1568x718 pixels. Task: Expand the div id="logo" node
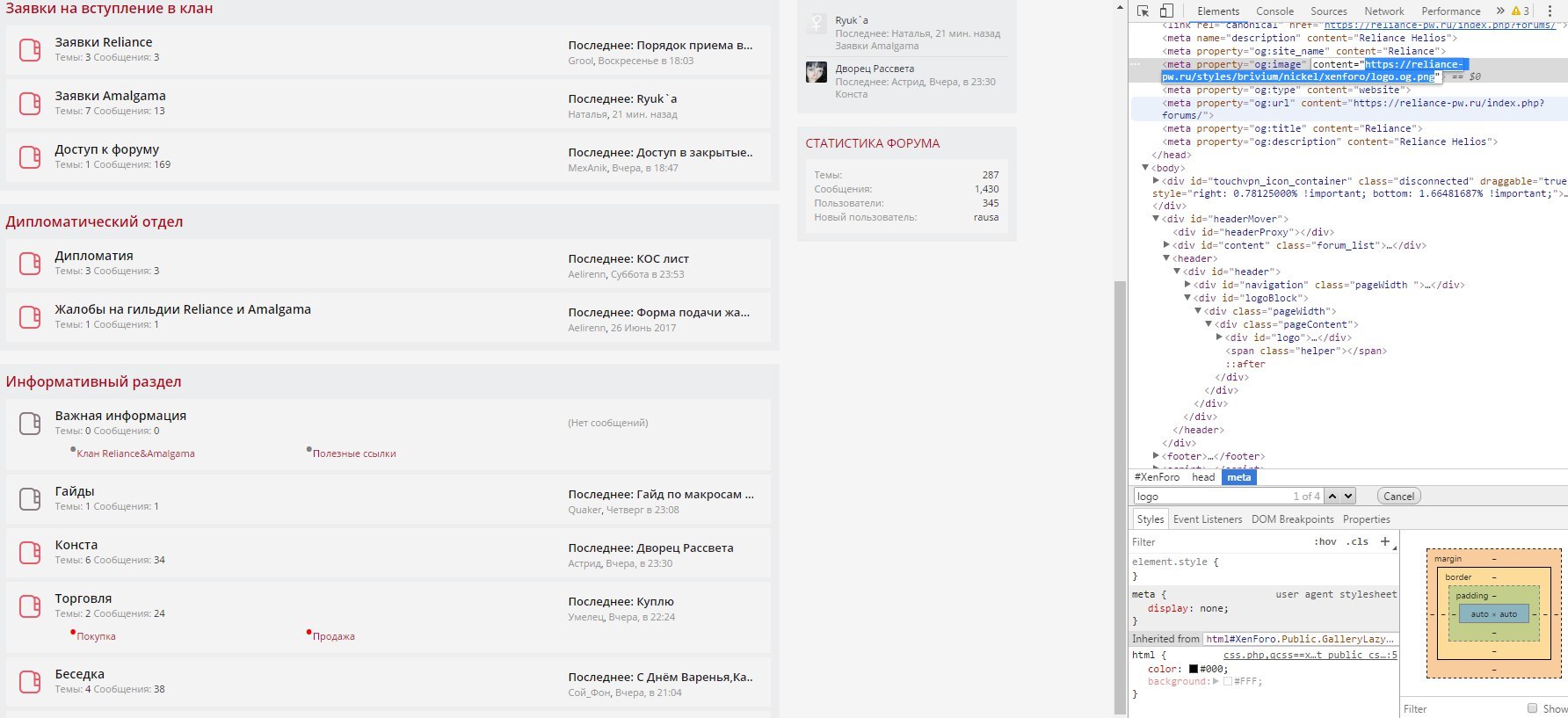pos(1219,337)
